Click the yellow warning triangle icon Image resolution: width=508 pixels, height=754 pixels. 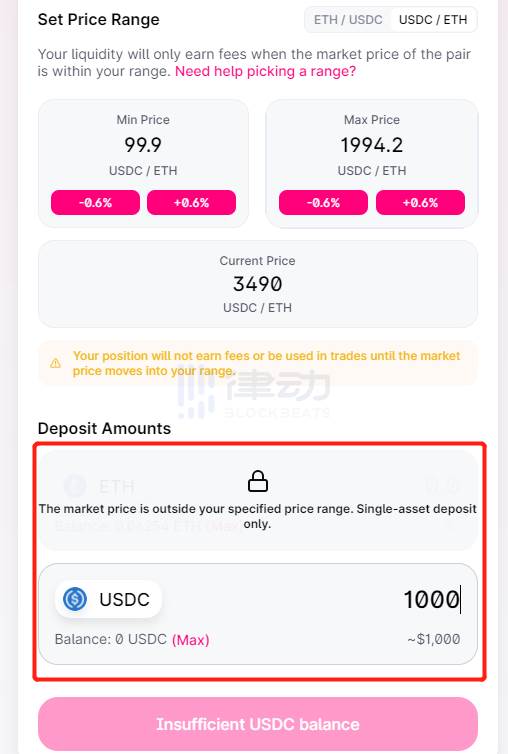[x=56, y=363]
